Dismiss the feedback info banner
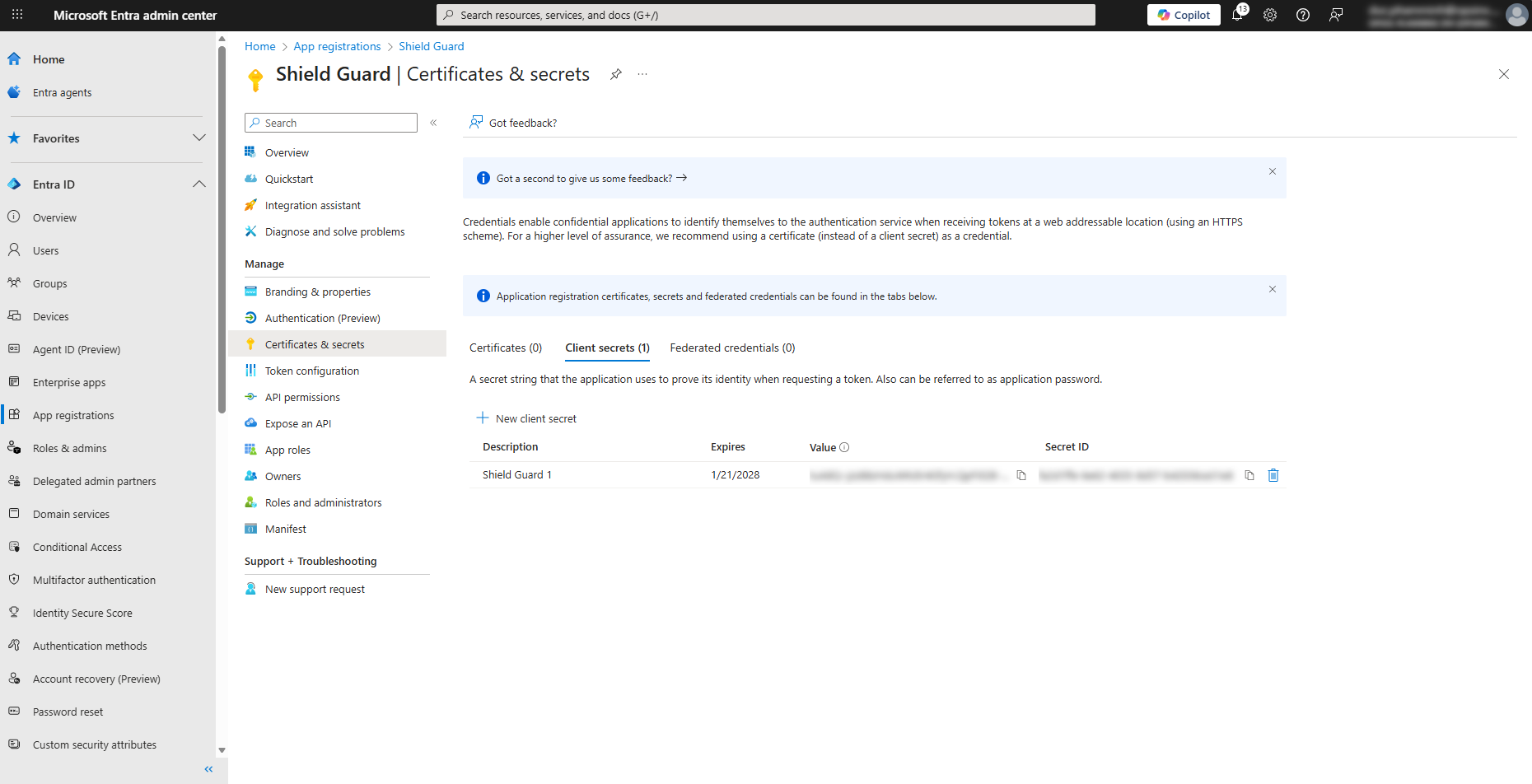 [1273, 171]
